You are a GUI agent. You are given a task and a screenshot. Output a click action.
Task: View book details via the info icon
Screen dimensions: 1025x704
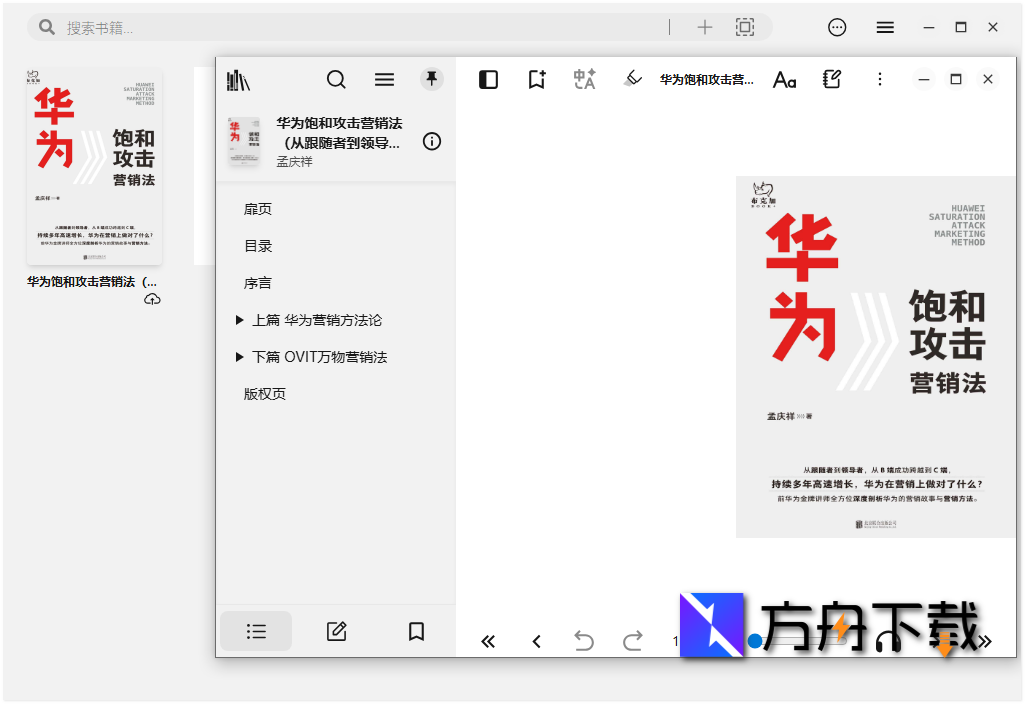tap(431, 141)
